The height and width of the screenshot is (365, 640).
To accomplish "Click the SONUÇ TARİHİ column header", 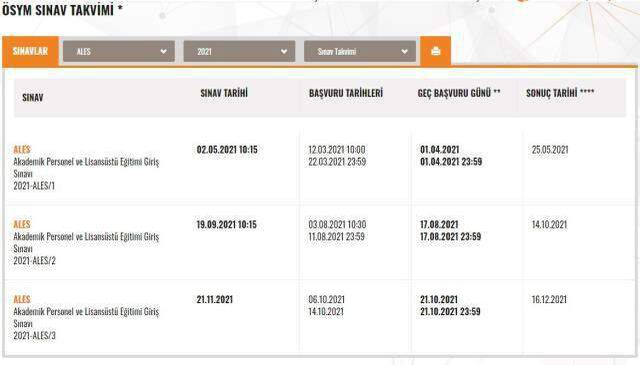I will 560,93.
